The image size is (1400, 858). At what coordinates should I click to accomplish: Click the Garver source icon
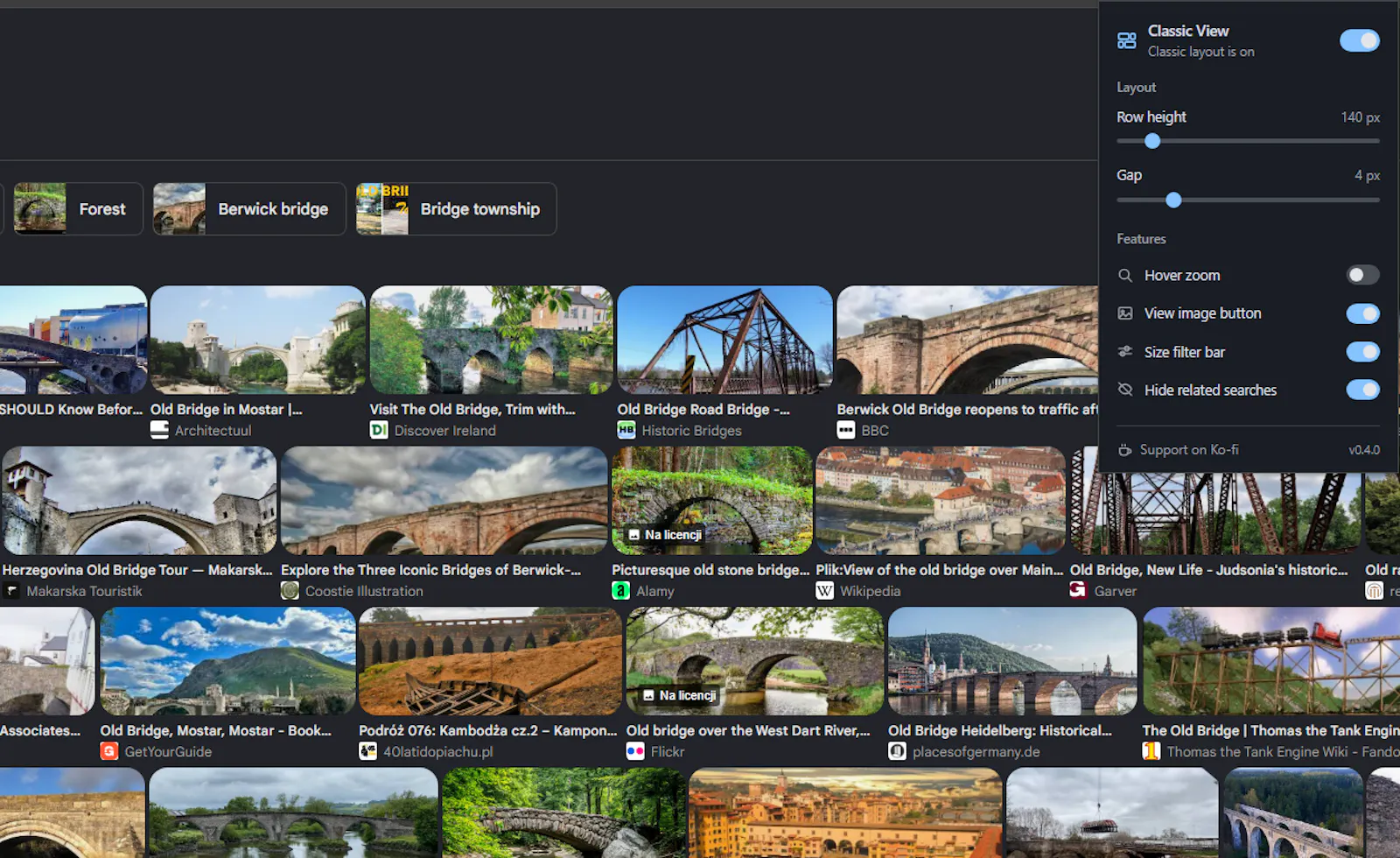click(x=1079, y=591)
